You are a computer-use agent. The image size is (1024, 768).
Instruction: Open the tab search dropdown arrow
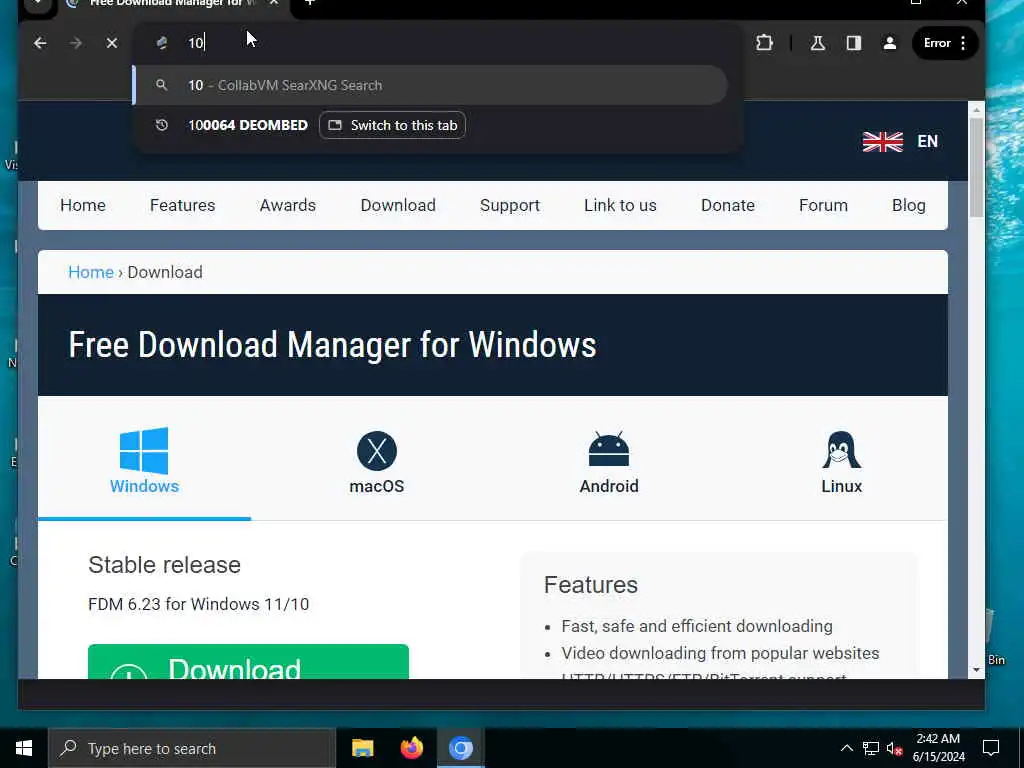(x=38, y=4)
